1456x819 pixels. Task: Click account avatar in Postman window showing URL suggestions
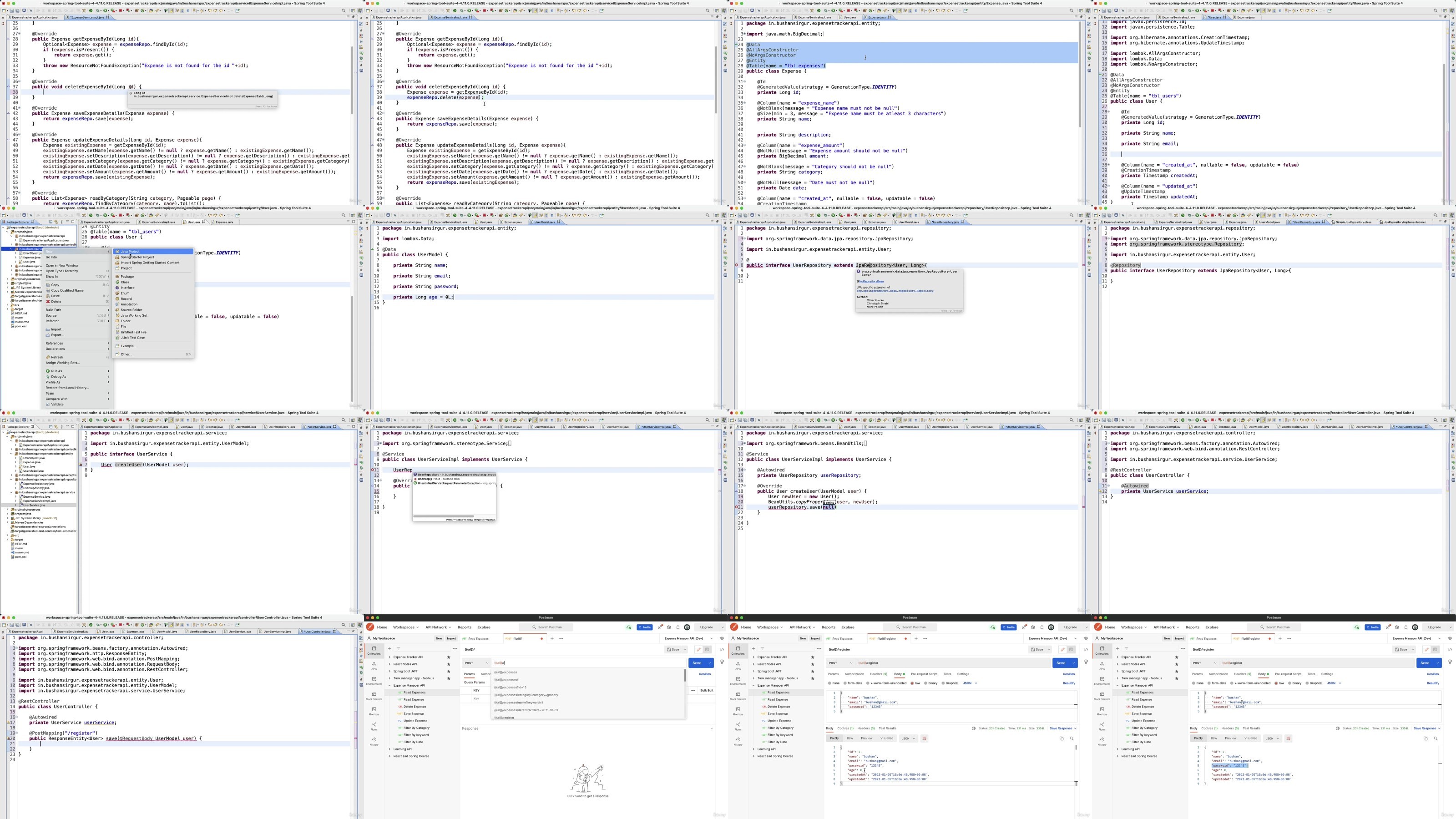pos(688,627)
